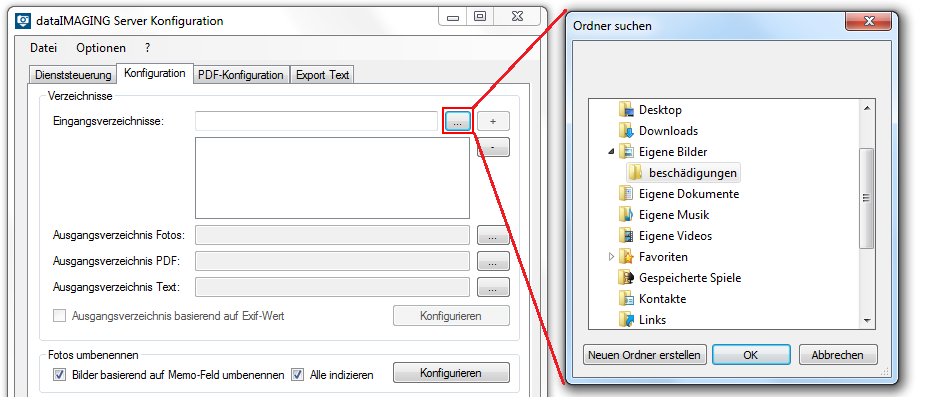This screenshot has width=931, height=404.
Task: Click the Links folder icon
Action: point(626,320)
